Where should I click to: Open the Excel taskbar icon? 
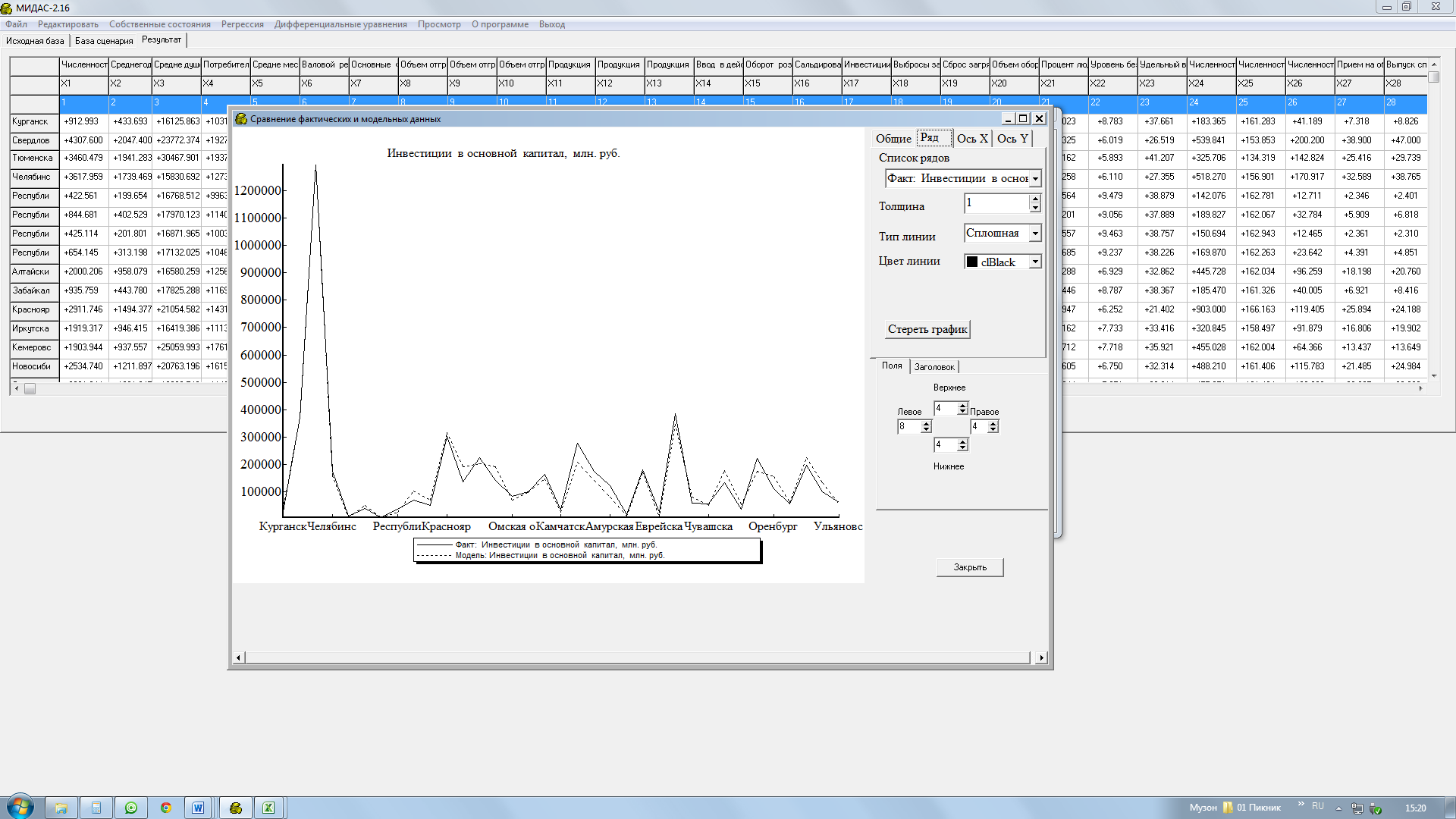(x=268, y=808)
